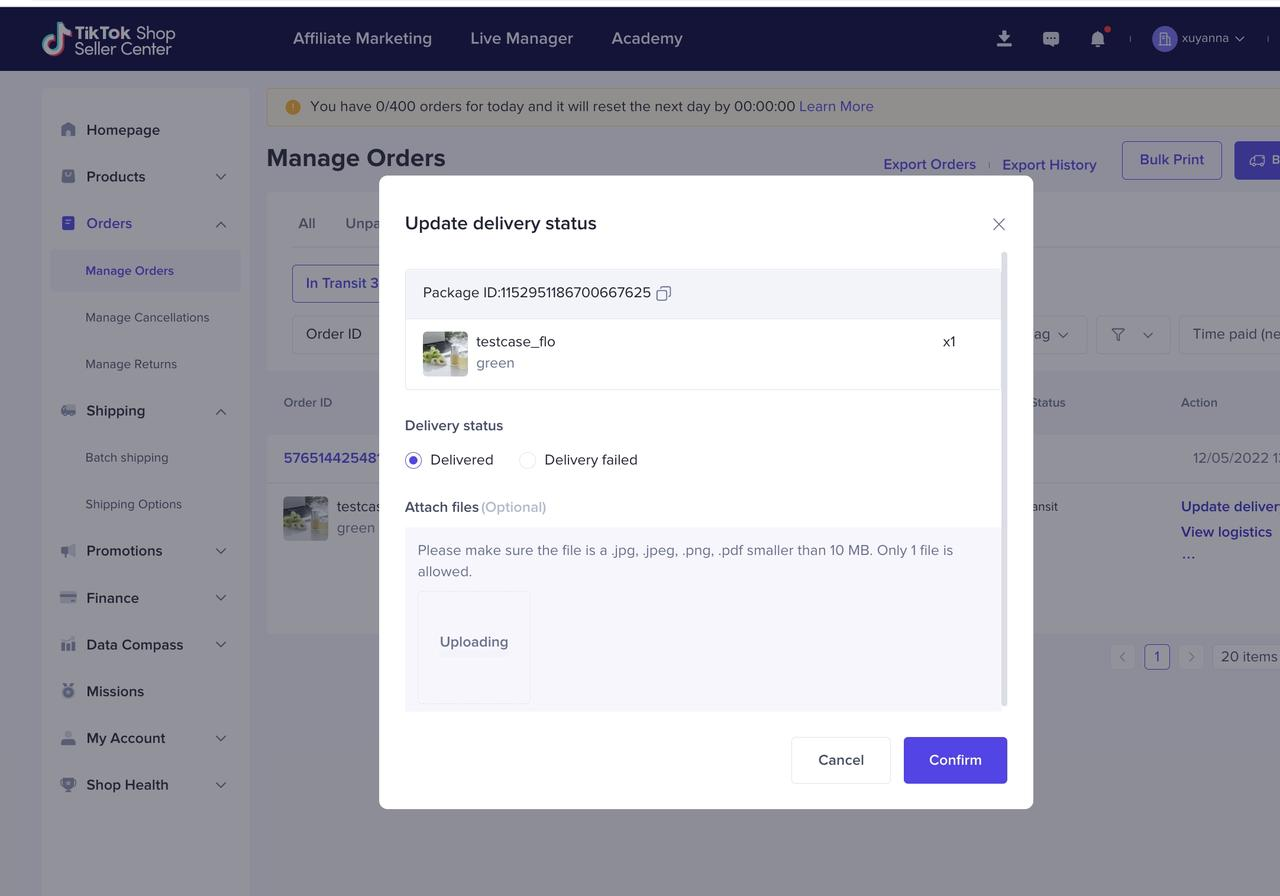
Task: Expand the Finance sidebar section
Action: [x=220, y=598]
